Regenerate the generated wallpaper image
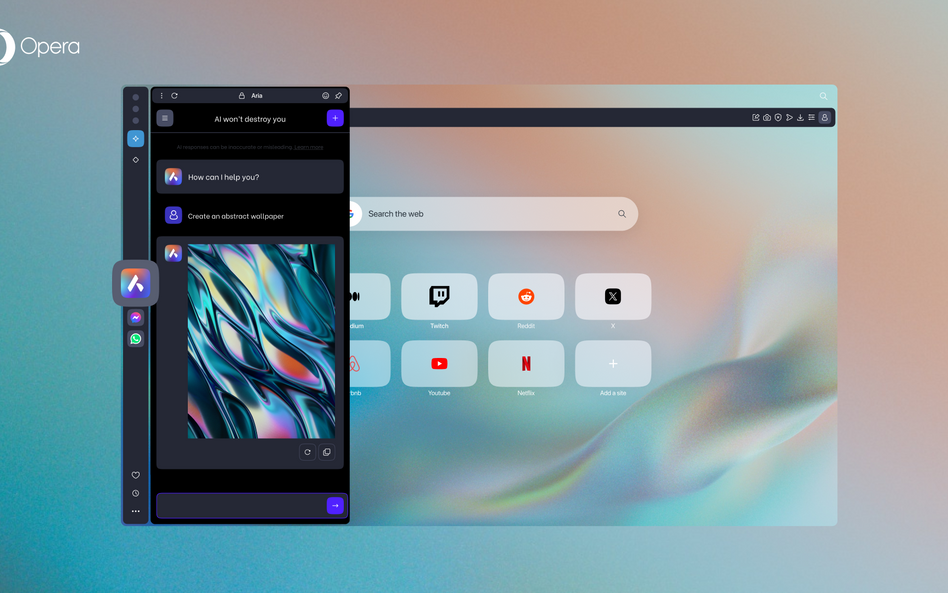This screenshot has height=593, width=948. (307, 452)
